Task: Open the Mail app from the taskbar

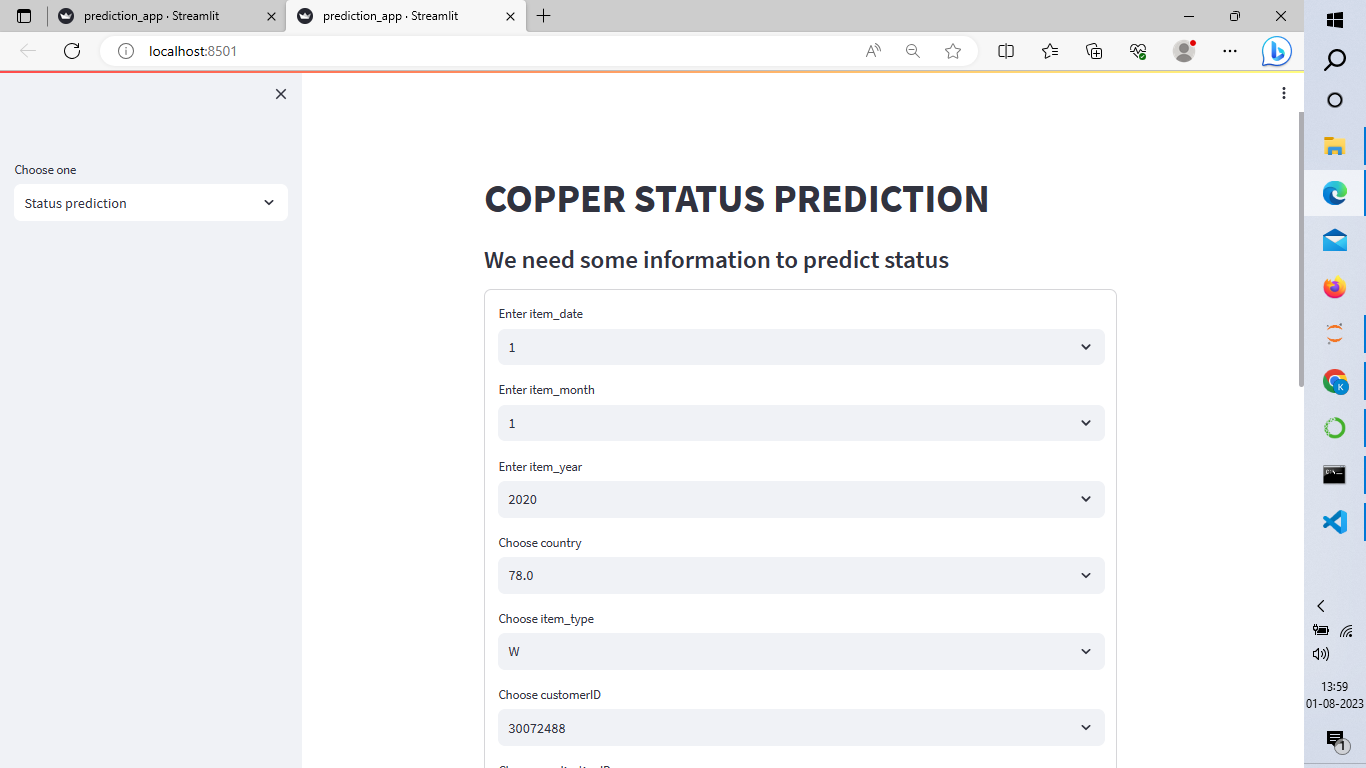Action: coord(1334,239)
